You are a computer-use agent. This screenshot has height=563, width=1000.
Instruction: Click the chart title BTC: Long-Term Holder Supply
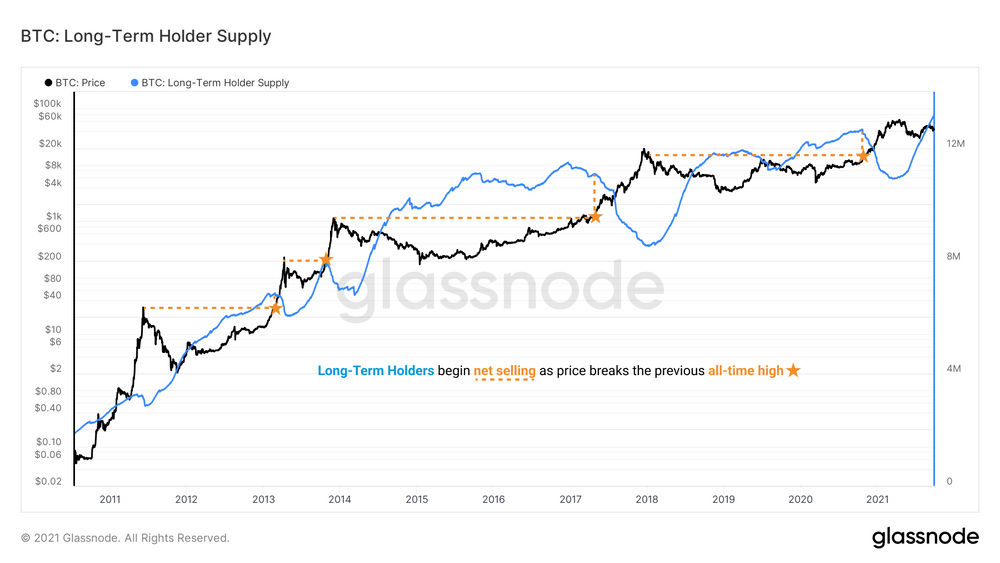[x=146, y=36]
